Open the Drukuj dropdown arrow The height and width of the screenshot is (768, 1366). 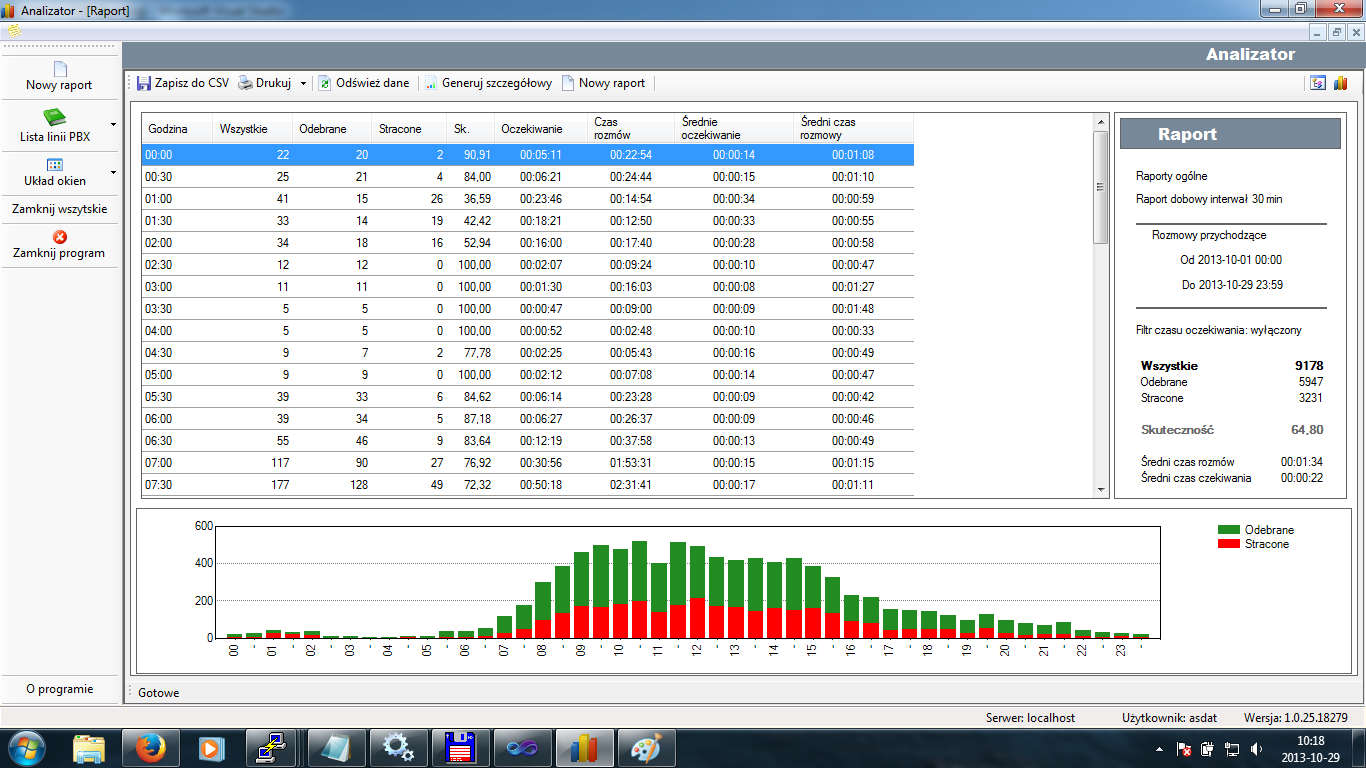point(303,84)
